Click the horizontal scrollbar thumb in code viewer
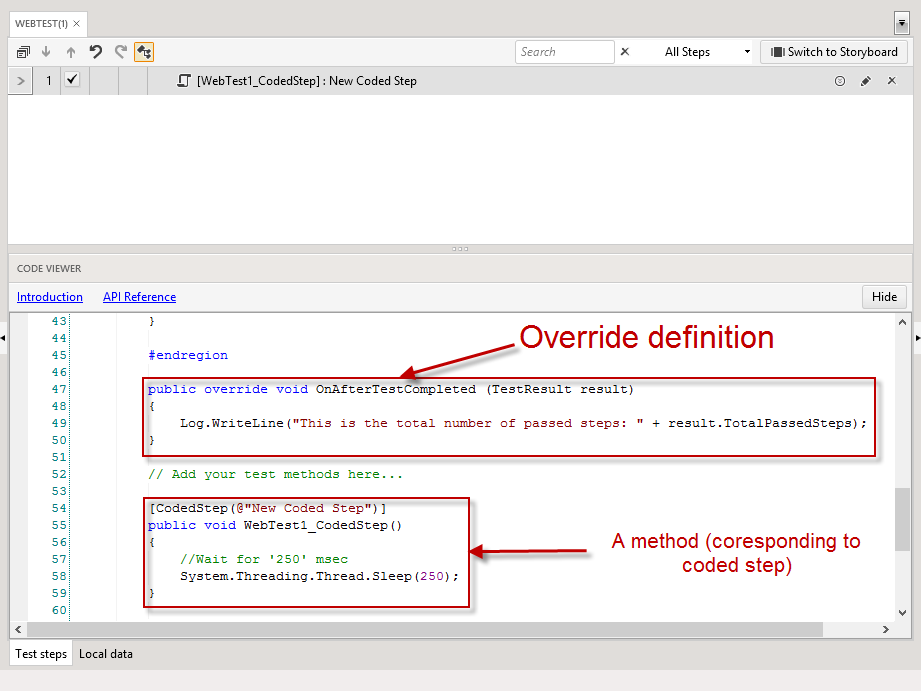 click(x=425, y=629)
